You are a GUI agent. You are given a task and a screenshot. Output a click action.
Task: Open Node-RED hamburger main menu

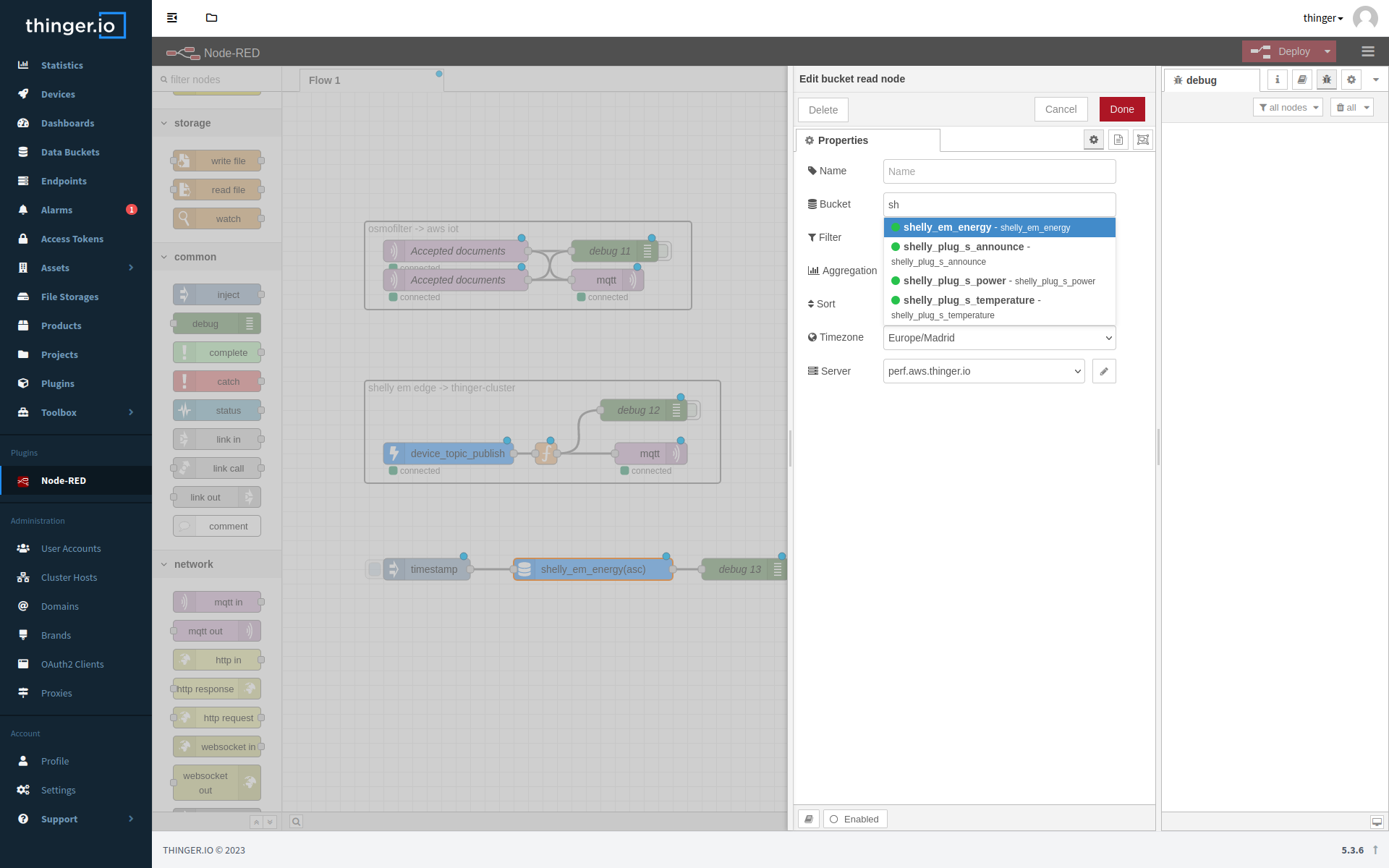1367,51
